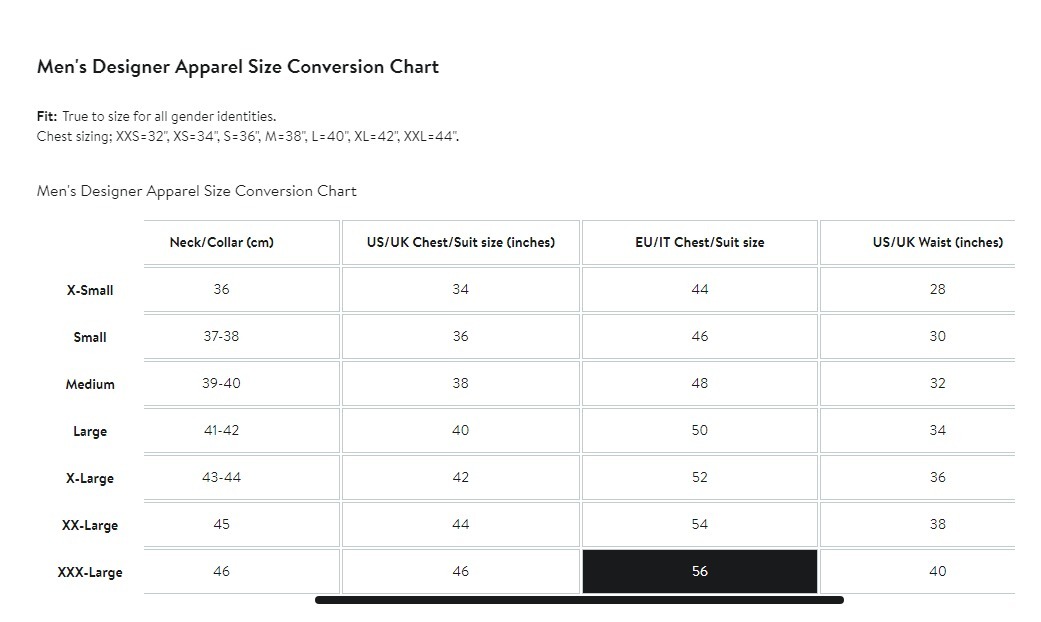Screen dimensions: 1041x622
Task: Select the Small row label
Action: pyautogui.click(x=90, y=337)
